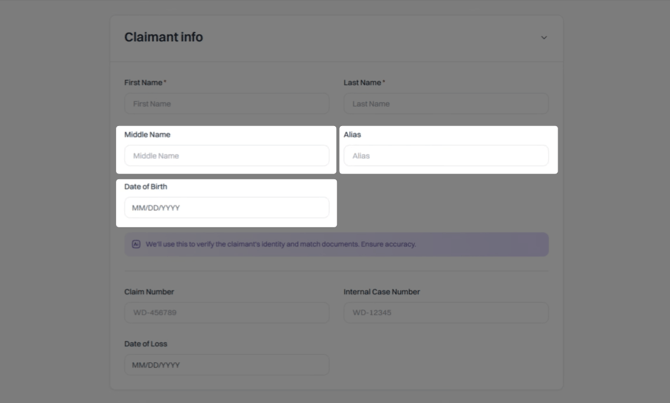Click the identity verification notice text
670x403 pixels.
pyautogui.click(x=280, y=244)
